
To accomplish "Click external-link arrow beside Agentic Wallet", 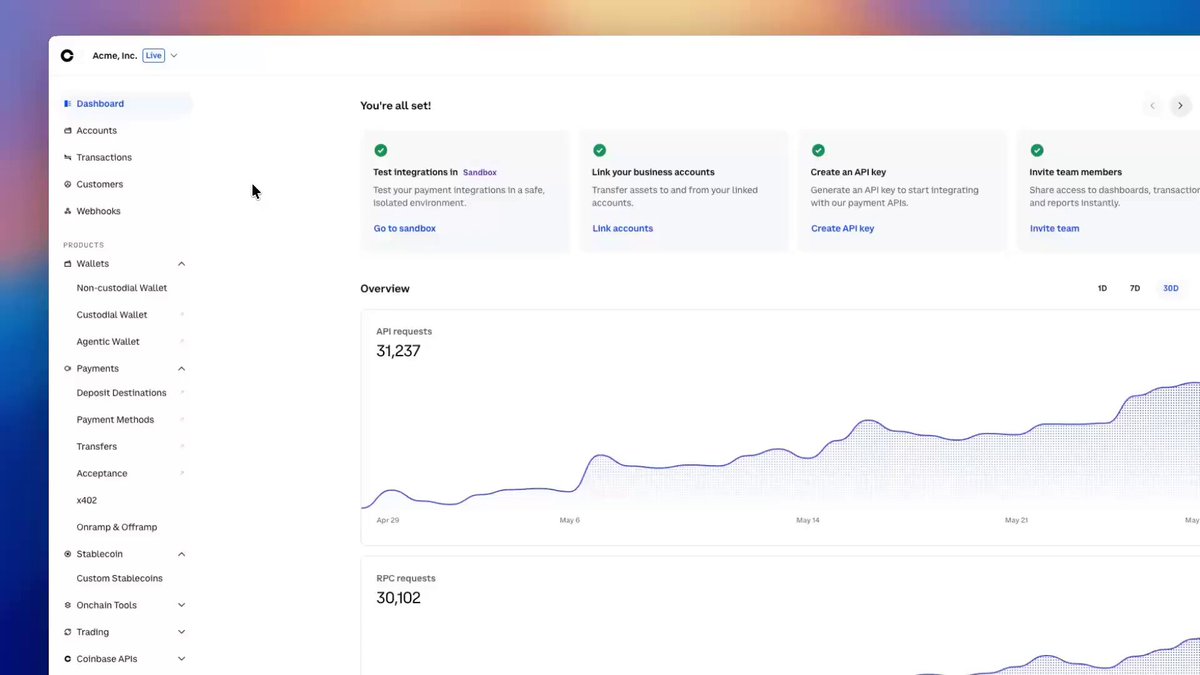I will tap(182, 342).
